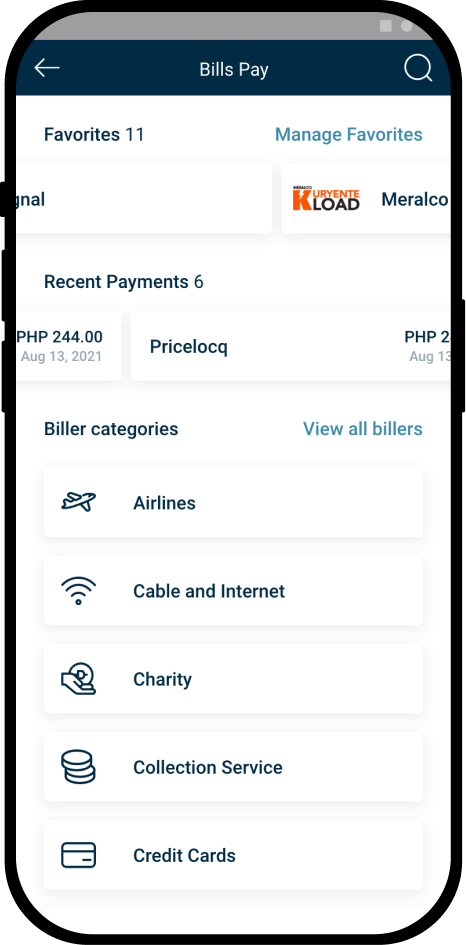Click the Cable and Internet wifi icon
The image size is (466, 945).
pos(78,590)
